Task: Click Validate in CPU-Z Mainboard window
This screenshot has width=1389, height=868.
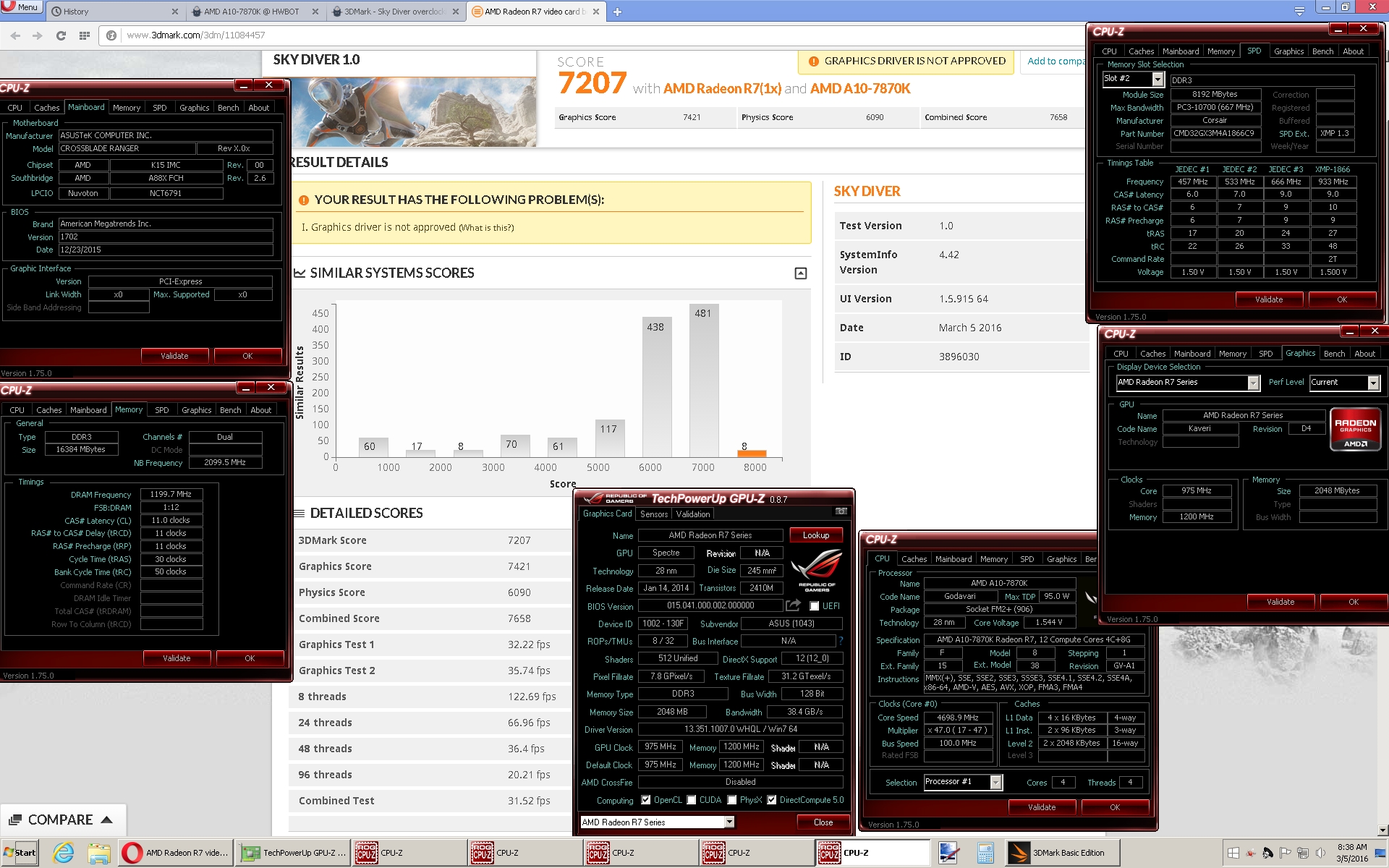Action: (174, 356)
